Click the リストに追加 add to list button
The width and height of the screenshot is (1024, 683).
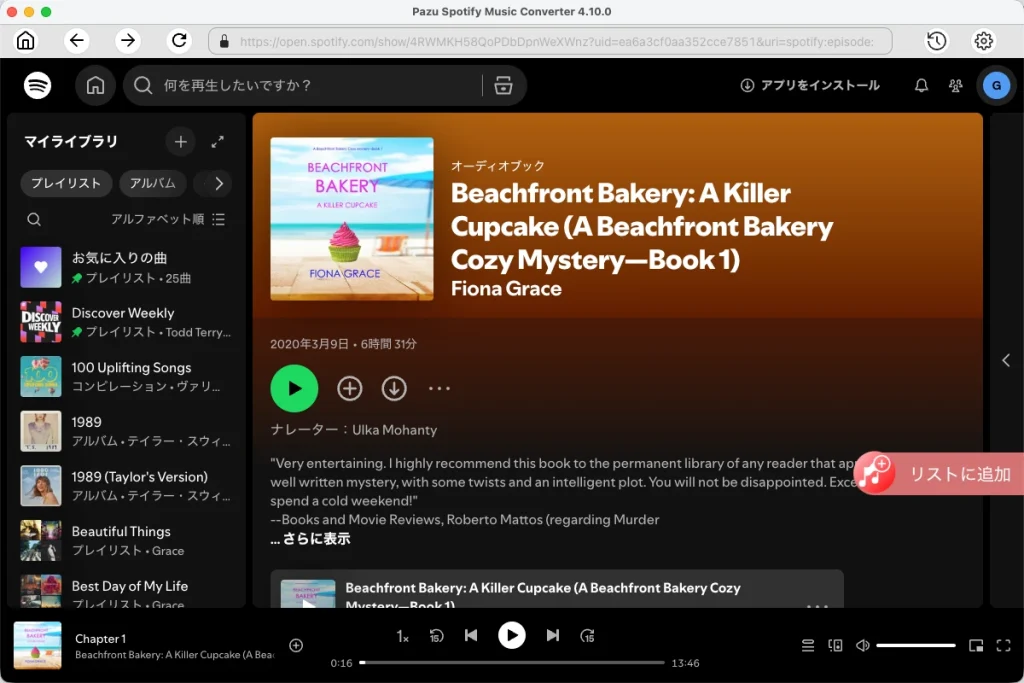[x=939, y=474]
